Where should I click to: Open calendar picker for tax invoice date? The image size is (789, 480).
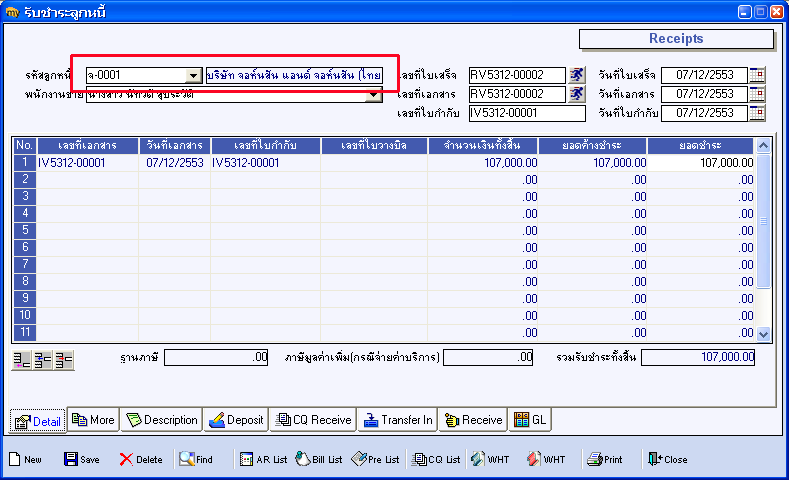coord(756,113)
